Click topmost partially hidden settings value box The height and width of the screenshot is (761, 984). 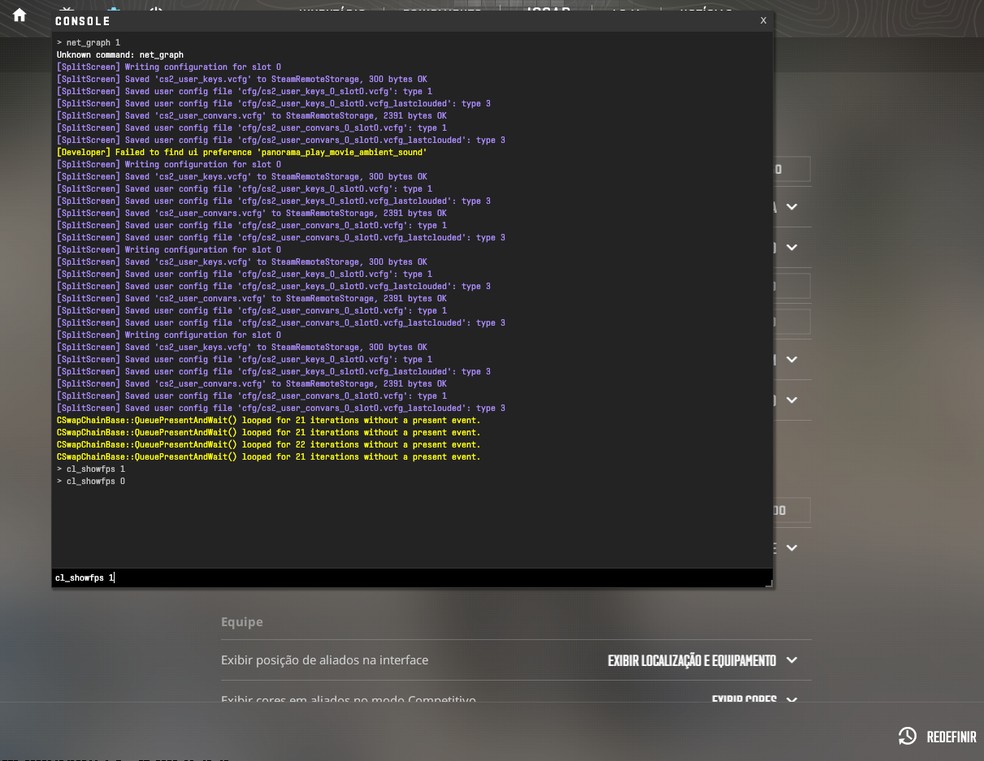click(x=792, y=169)
